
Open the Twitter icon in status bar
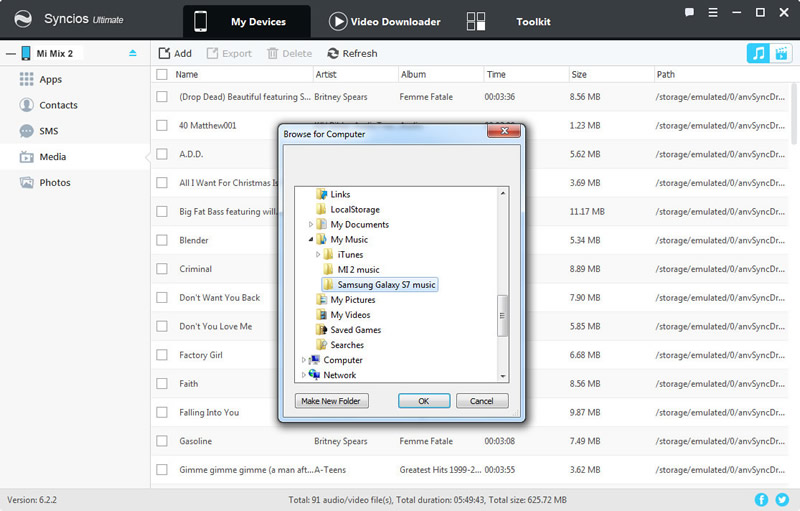point(782,500)
